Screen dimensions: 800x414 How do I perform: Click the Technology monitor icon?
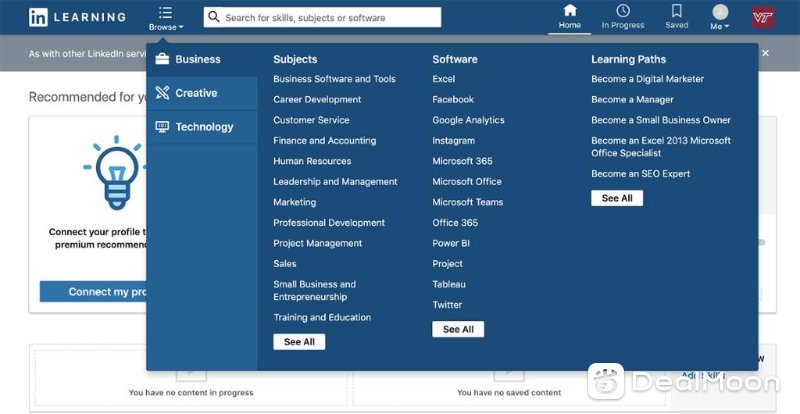point(162,126)
